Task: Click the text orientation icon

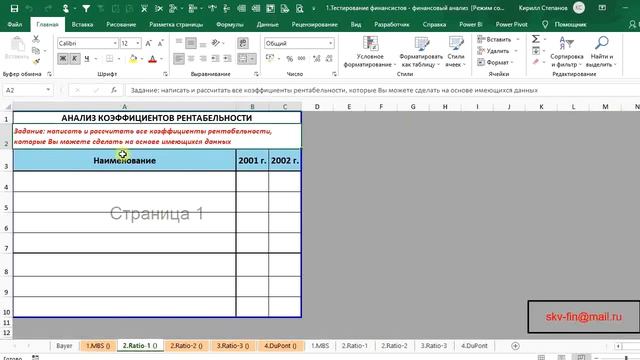Action: [216, 43]
